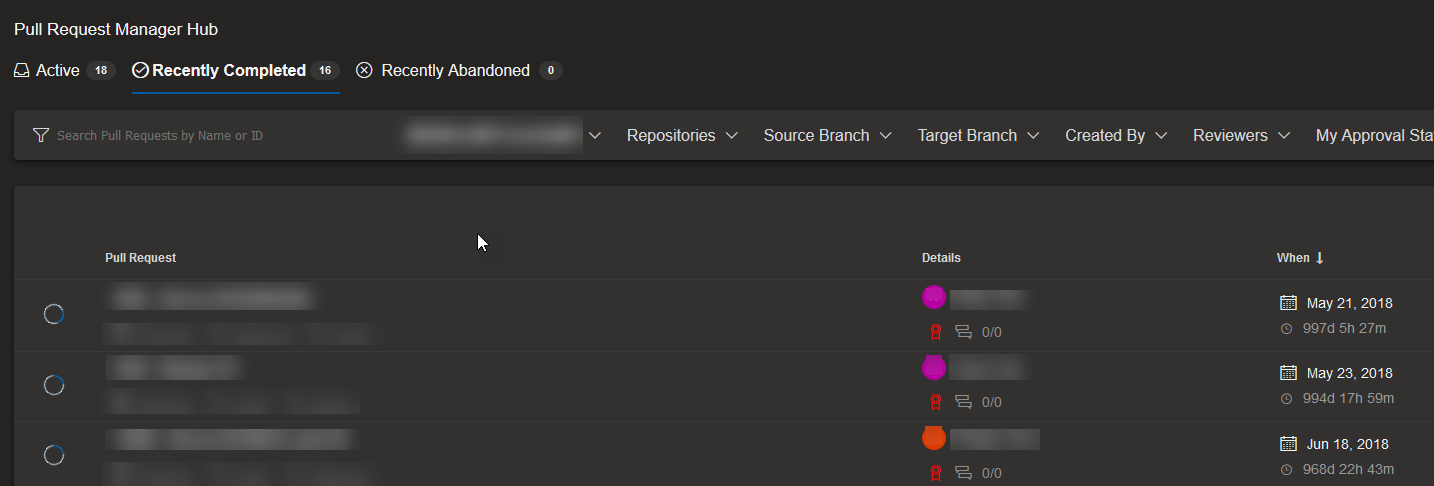The image size is (1434, 486).
Task: Click the clock icon beside 997d 5h 27m
Action: pos(1287,328)
